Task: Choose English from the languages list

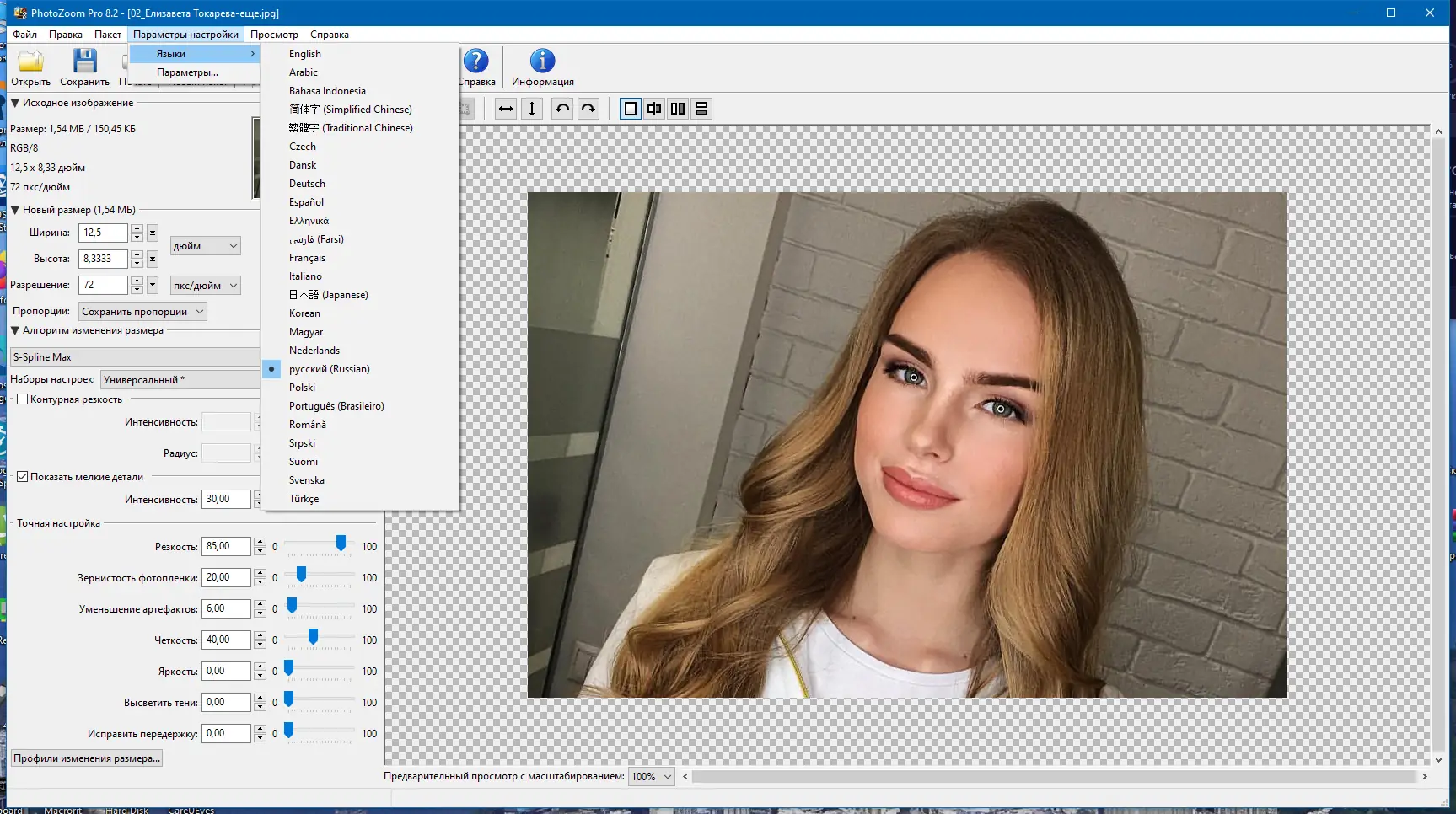Action: [304, 54]
